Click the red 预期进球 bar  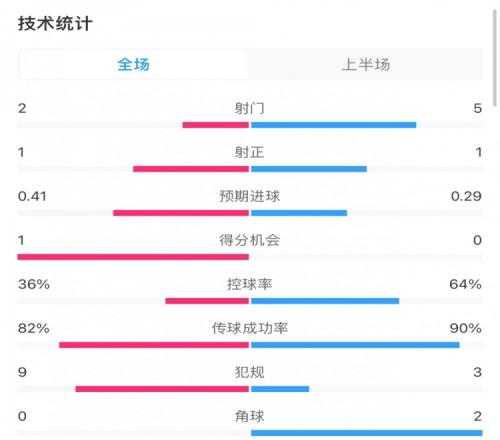pyautogui.click(x=181, y=213)
